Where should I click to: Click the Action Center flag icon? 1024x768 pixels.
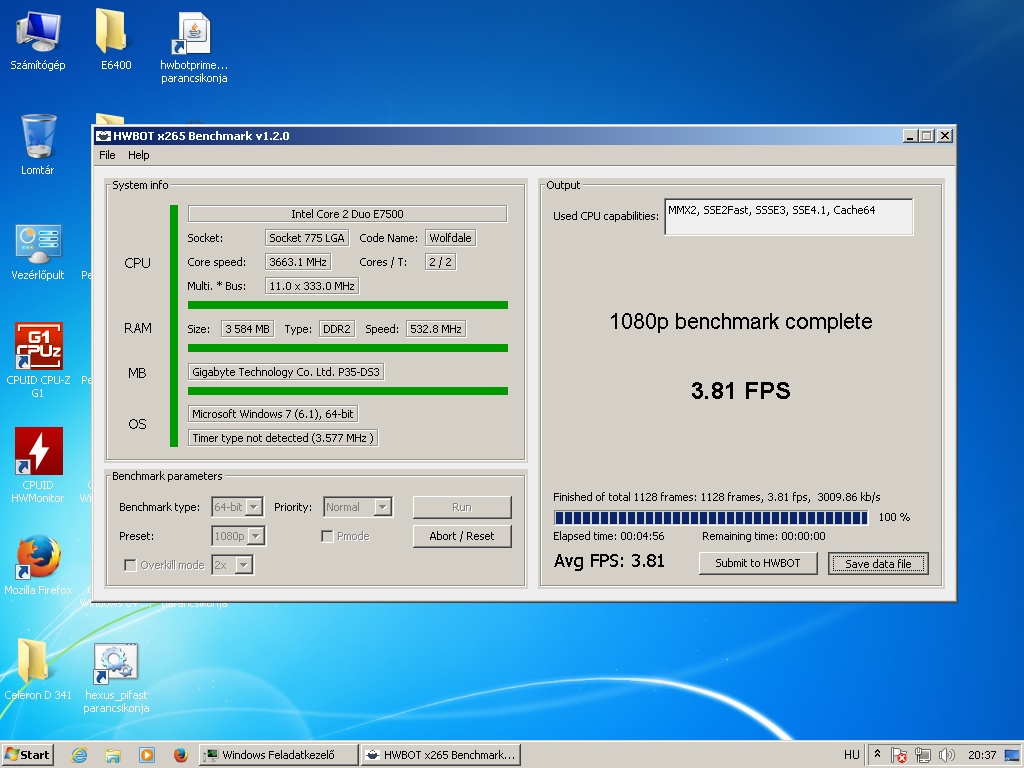tap(899, 755)
